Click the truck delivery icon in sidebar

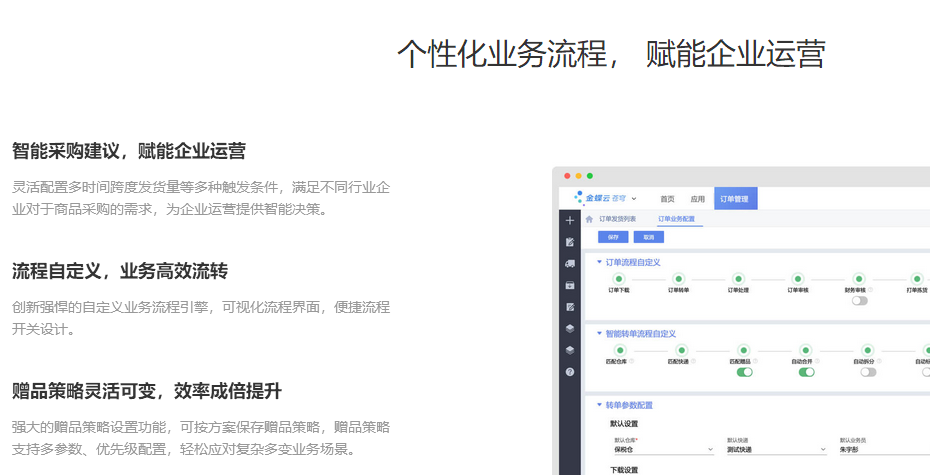(570, 263)
